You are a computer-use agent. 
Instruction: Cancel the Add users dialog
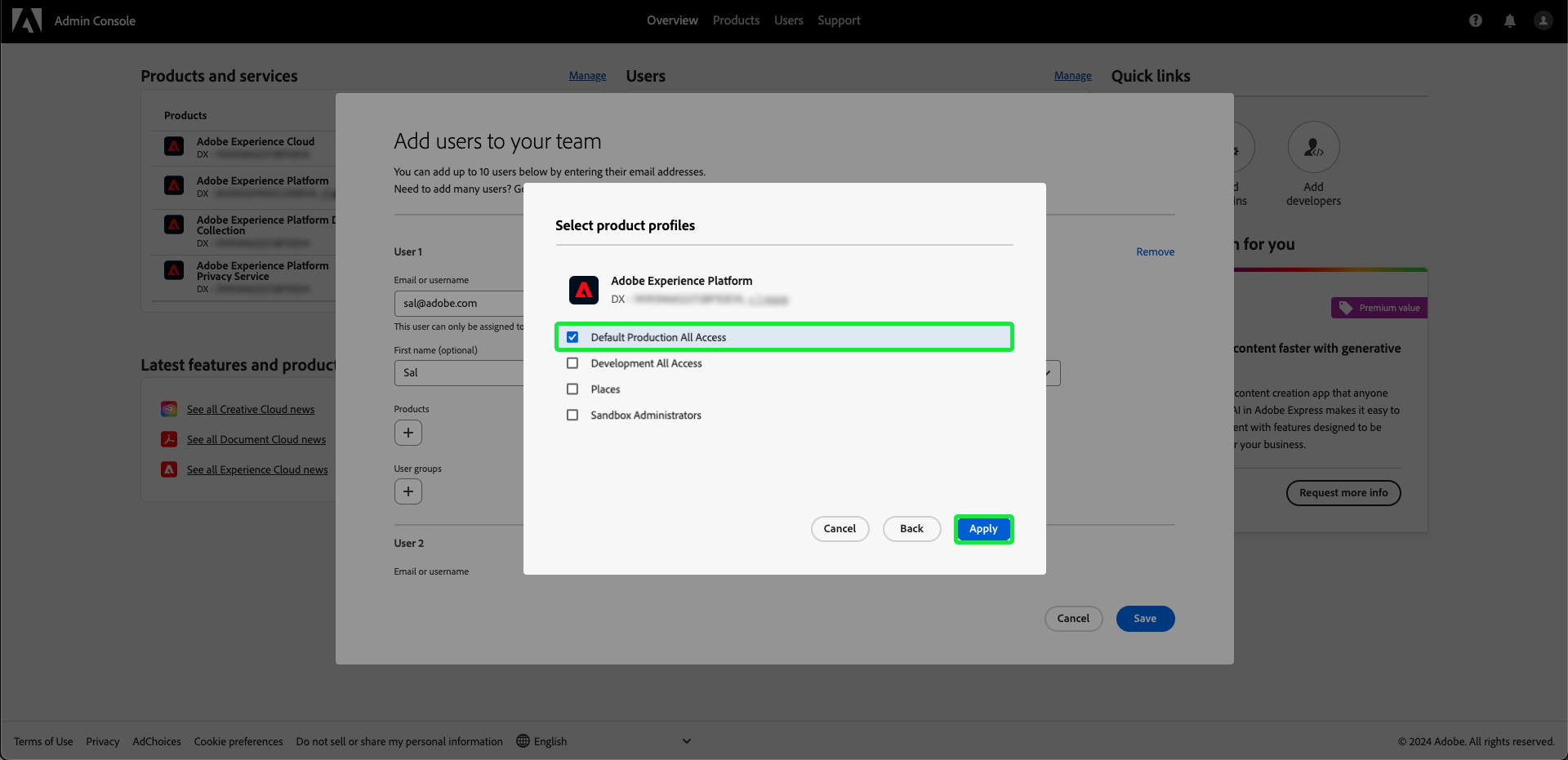coord(1073,619)
